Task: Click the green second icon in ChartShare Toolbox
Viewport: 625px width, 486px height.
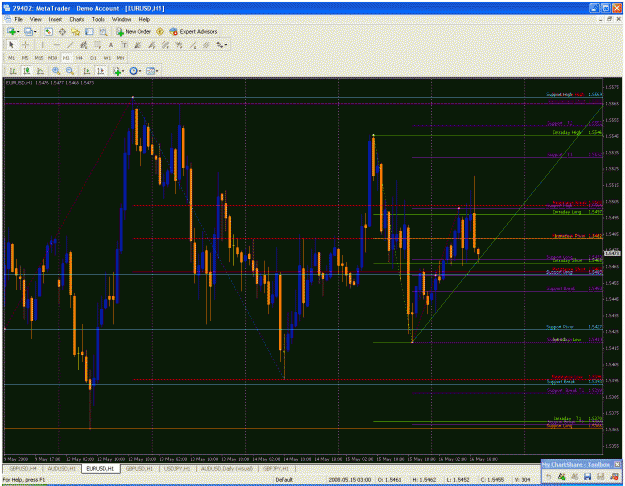Action: pyautogui.click(x=561, y=476)
